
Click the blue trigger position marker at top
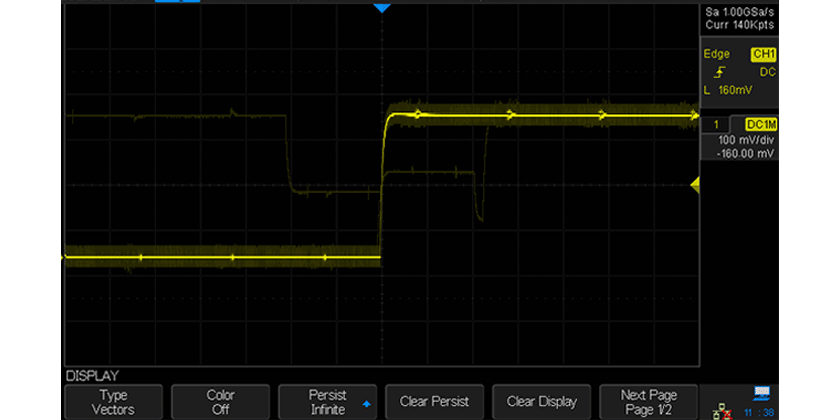(x=381, y=9)
